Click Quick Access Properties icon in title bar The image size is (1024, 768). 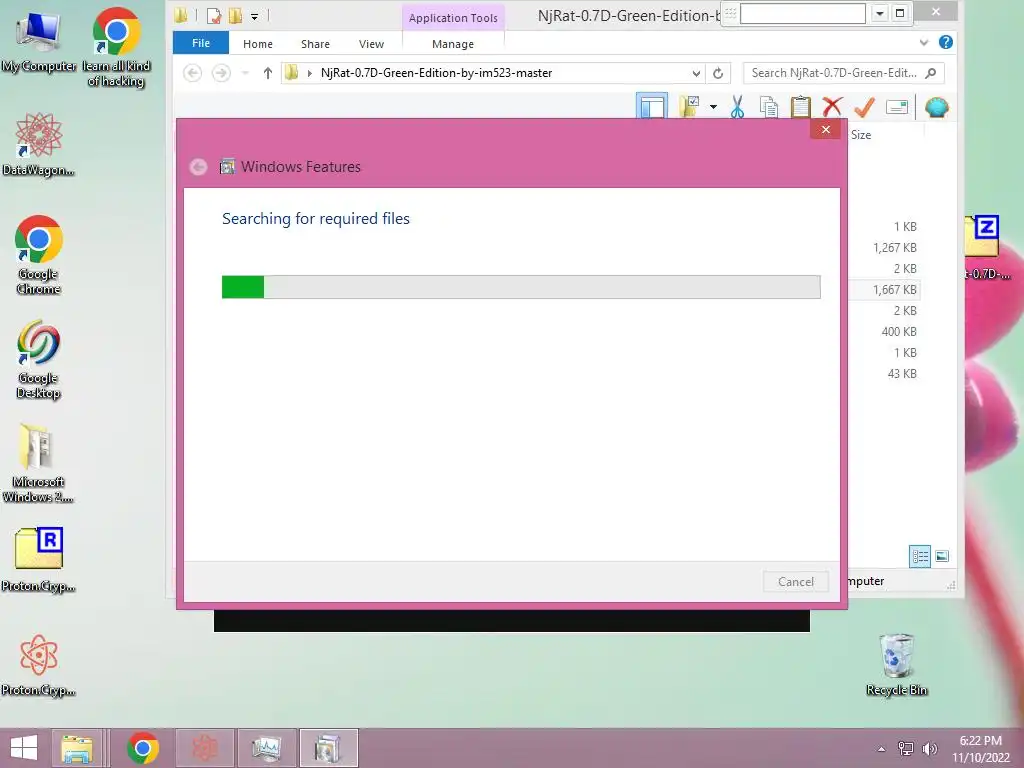click(x=214, y=15)
